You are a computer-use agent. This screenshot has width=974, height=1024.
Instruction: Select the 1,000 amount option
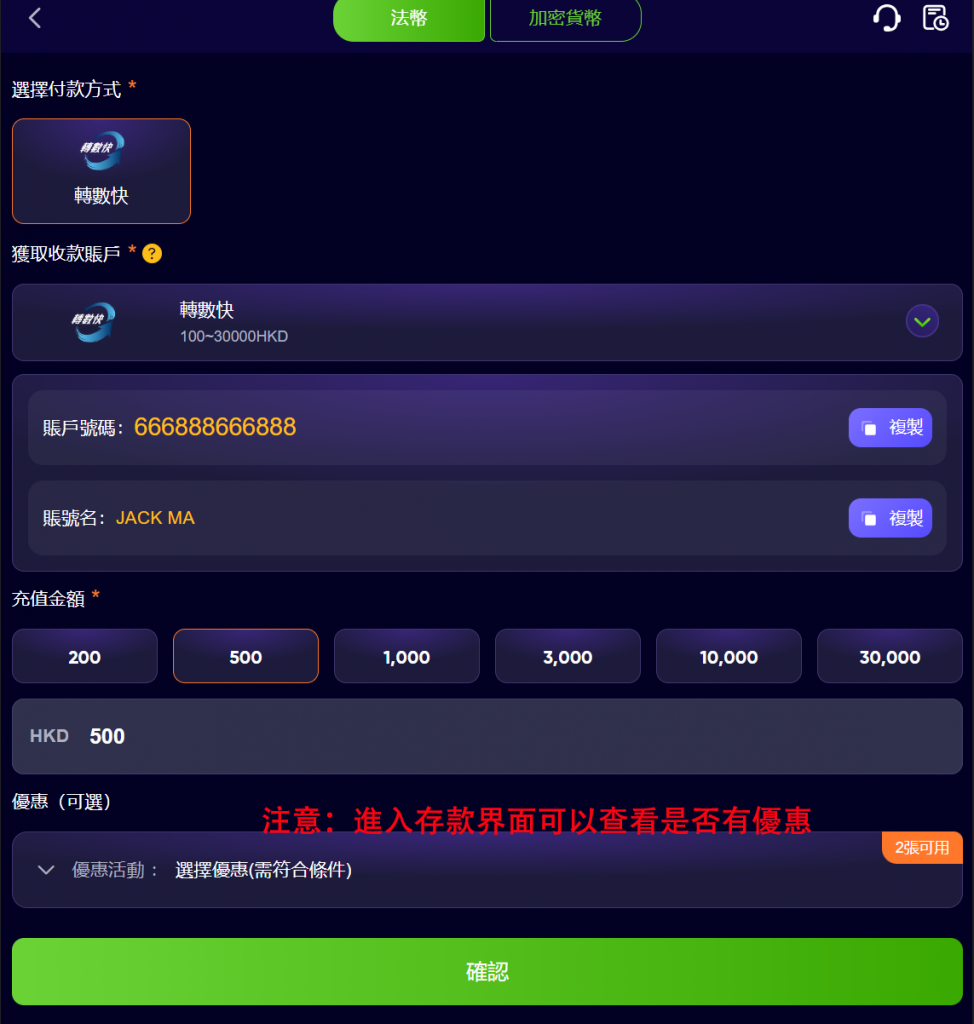[x=406, y=656]
